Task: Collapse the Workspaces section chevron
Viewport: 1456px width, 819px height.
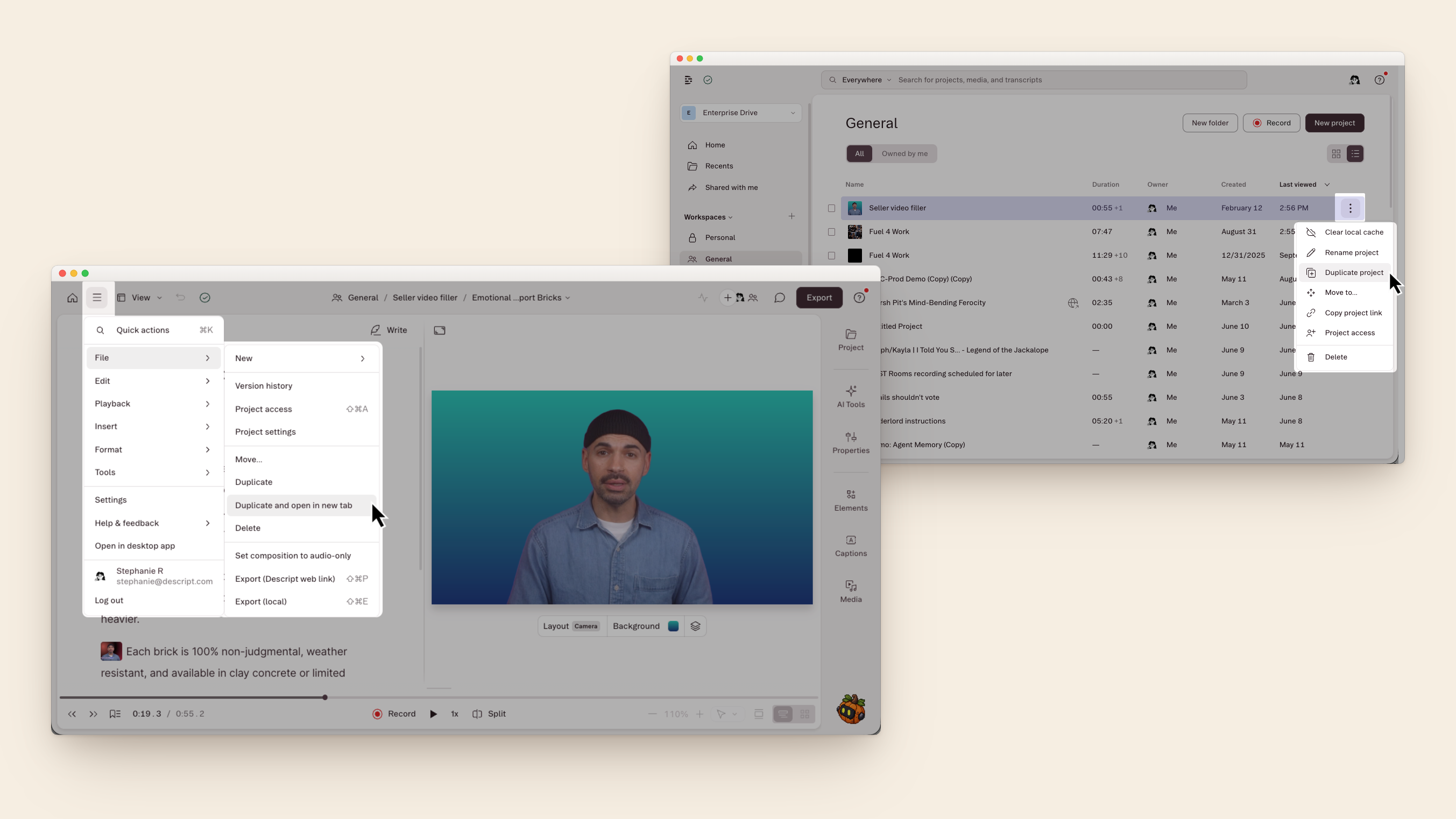Action: [730, 217]
